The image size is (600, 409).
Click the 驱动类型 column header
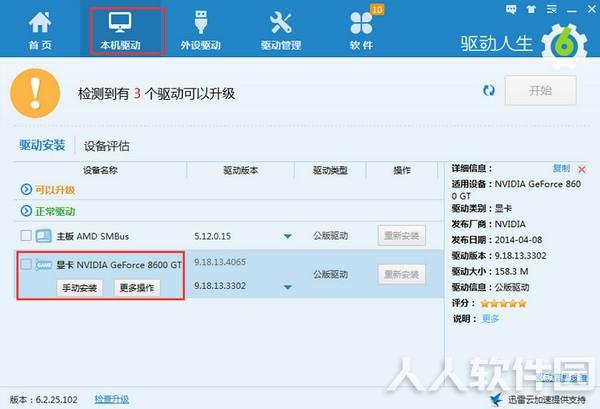pyautogui.click(x=330, y=170)
